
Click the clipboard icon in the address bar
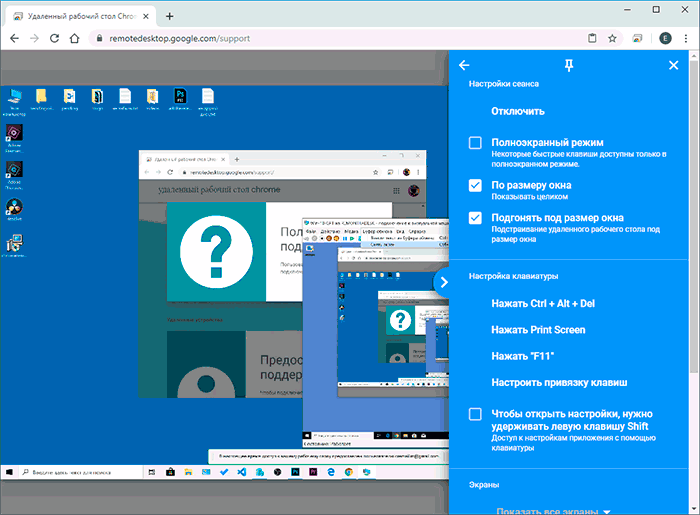pos(592,38)
